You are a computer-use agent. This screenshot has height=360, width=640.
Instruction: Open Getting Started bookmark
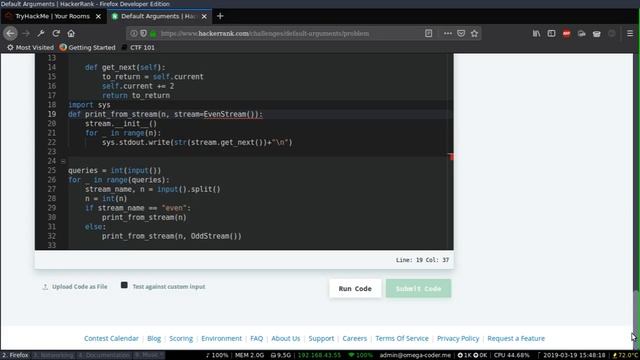point(87,47)
